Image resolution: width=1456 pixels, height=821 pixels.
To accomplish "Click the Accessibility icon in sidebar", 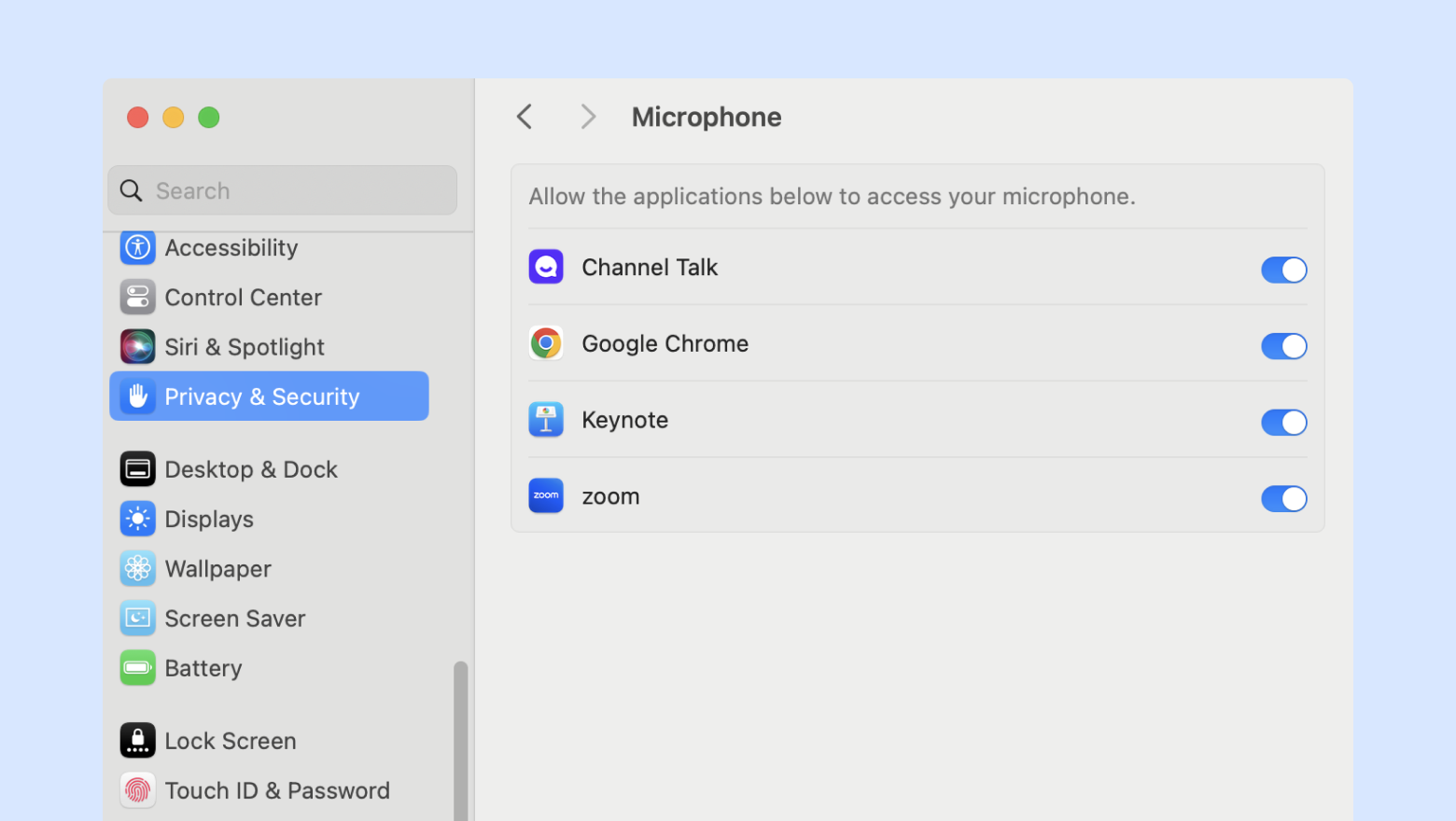I will (137, 248).
